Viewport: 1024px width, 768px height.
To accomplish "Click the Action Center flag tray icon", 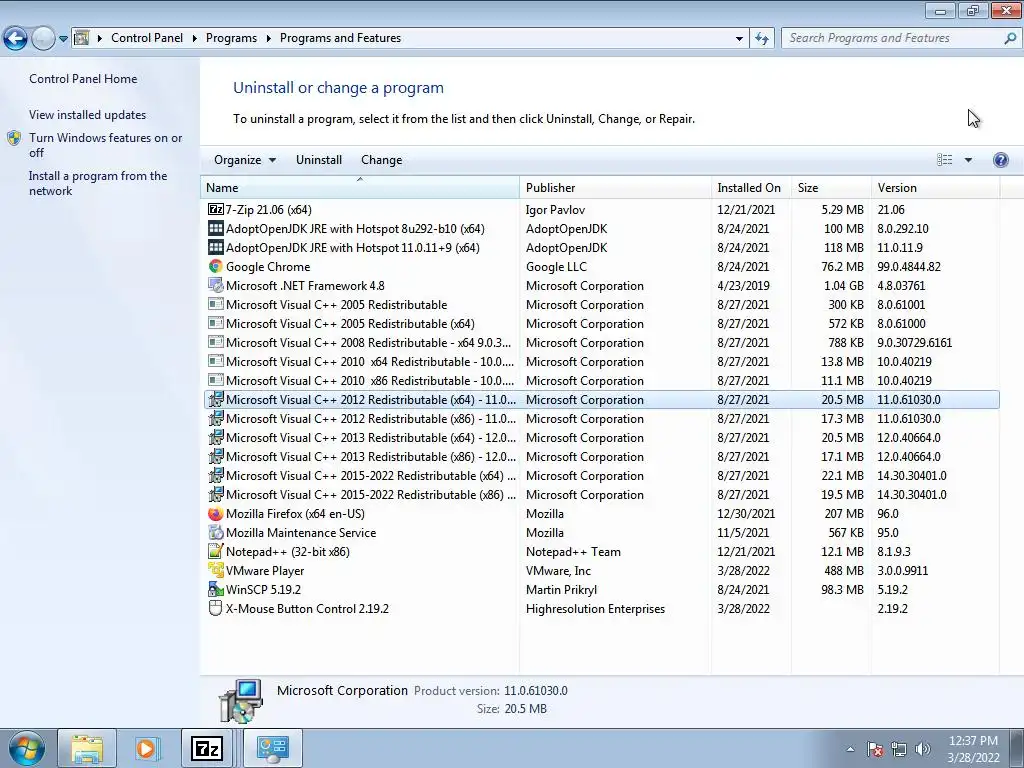I will tap(875, 749).
